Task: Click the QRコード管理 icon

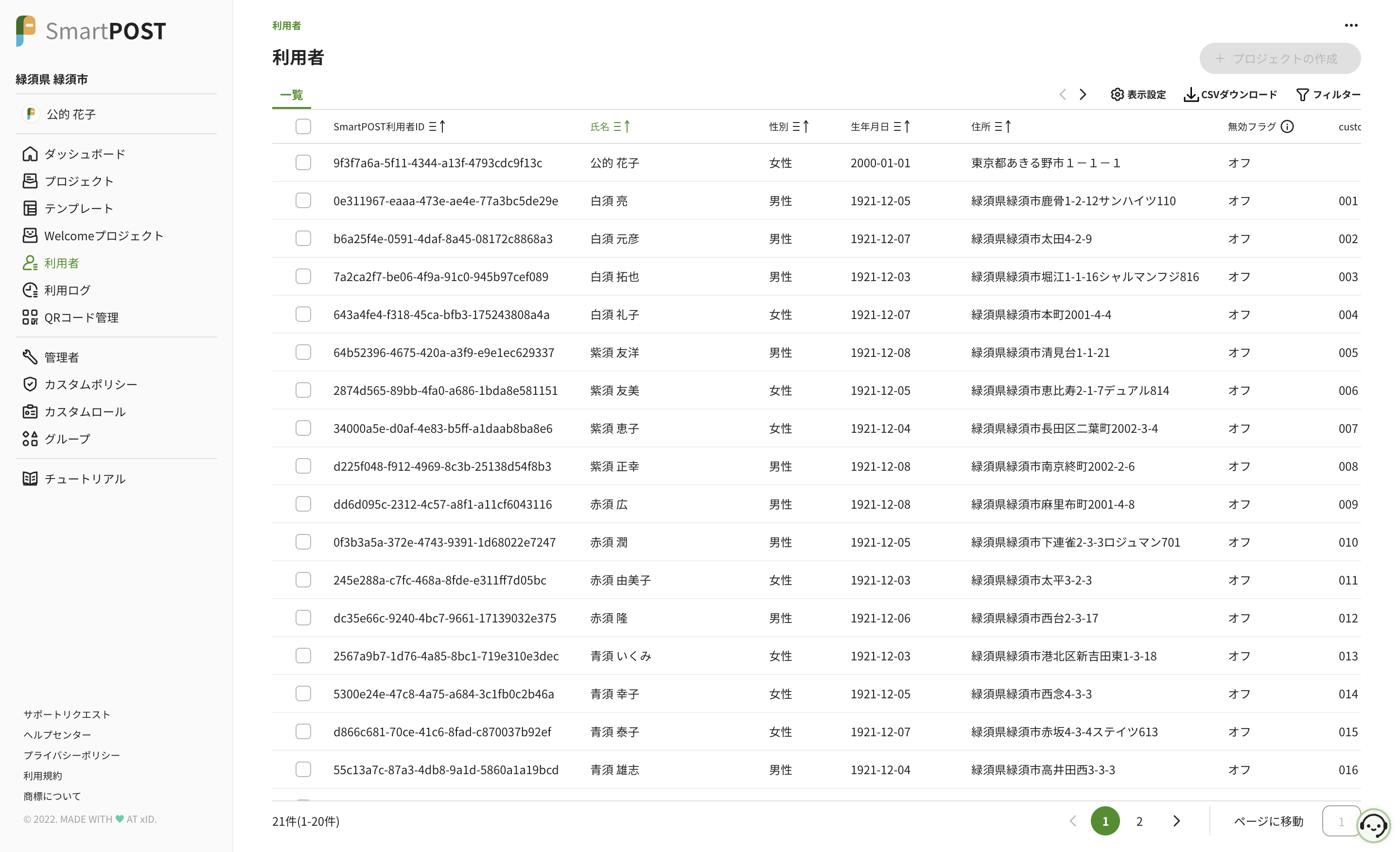Action: 30,318
